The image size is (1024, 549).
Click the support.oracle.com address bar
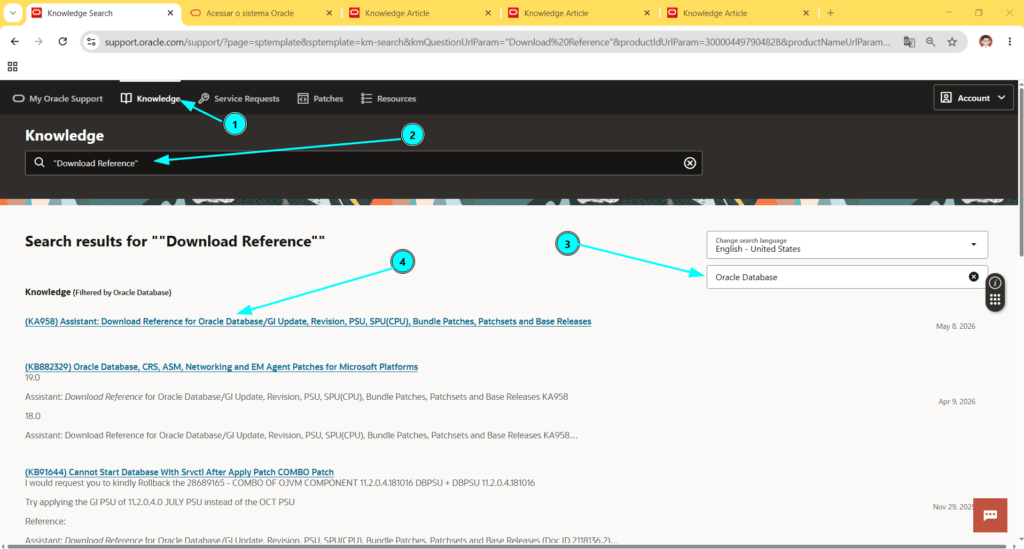pos(496,42)
